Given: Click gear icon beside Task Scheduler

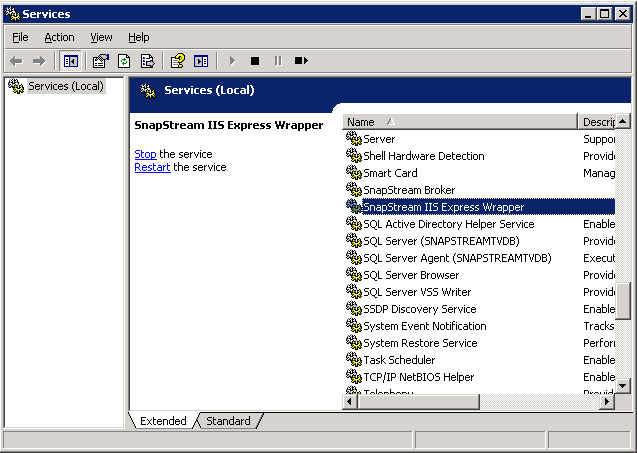Looking at the screenshot, I should tap(353, 360).
